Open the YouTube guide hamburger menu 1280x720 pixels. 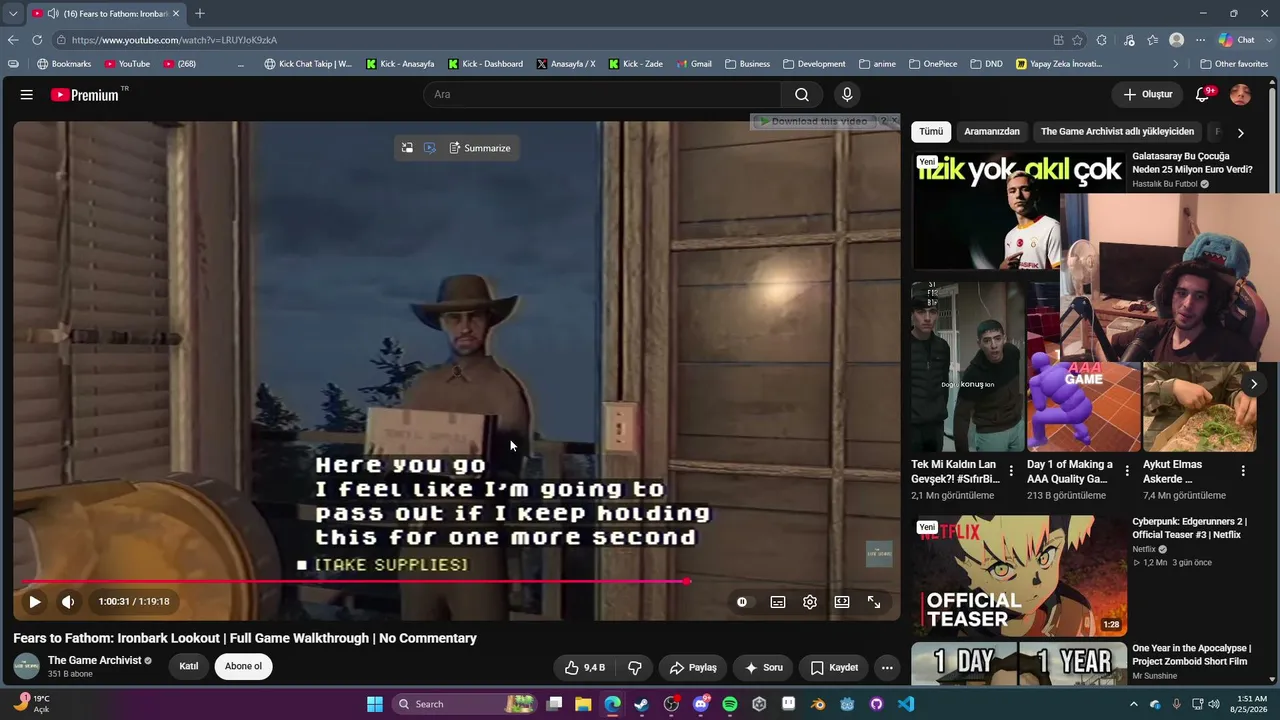pyautogui.click(x=27, y=95)
